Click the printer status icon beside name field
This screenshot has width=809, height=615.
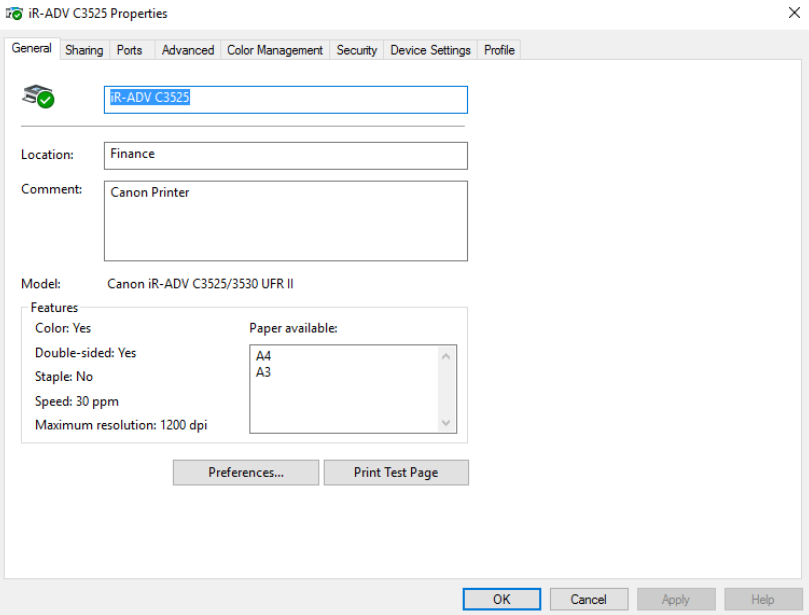(x=38, y=96)
